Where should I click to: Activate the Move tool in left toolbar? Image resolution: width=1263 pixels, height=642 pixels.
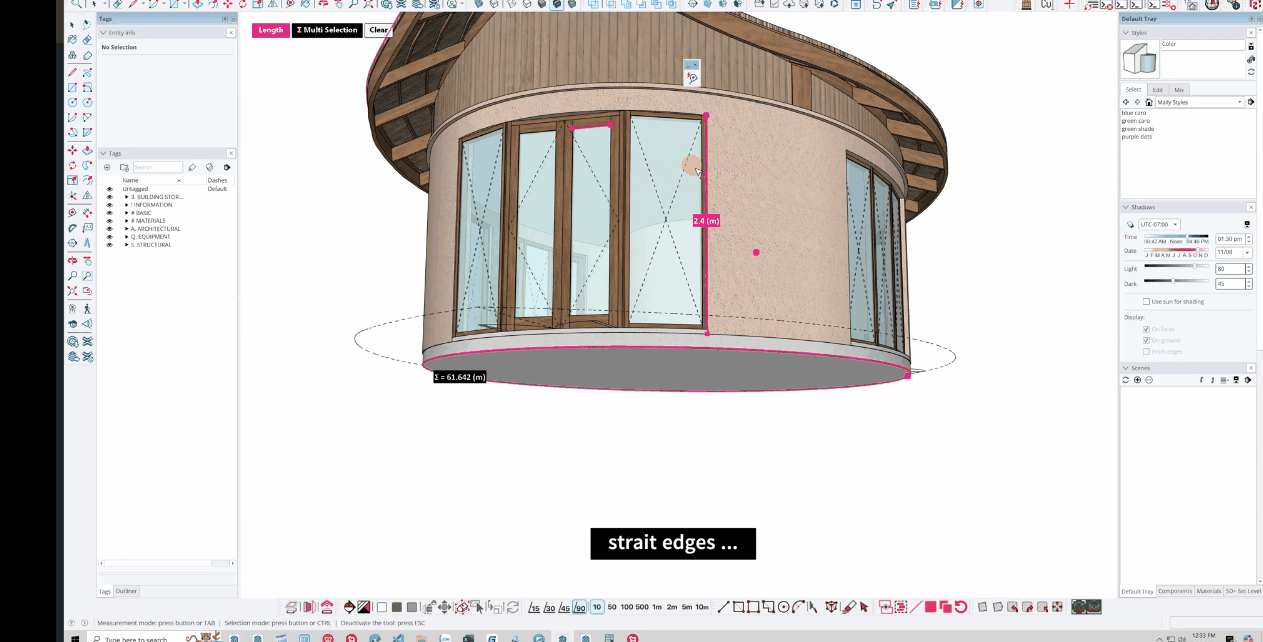point(72,150)
